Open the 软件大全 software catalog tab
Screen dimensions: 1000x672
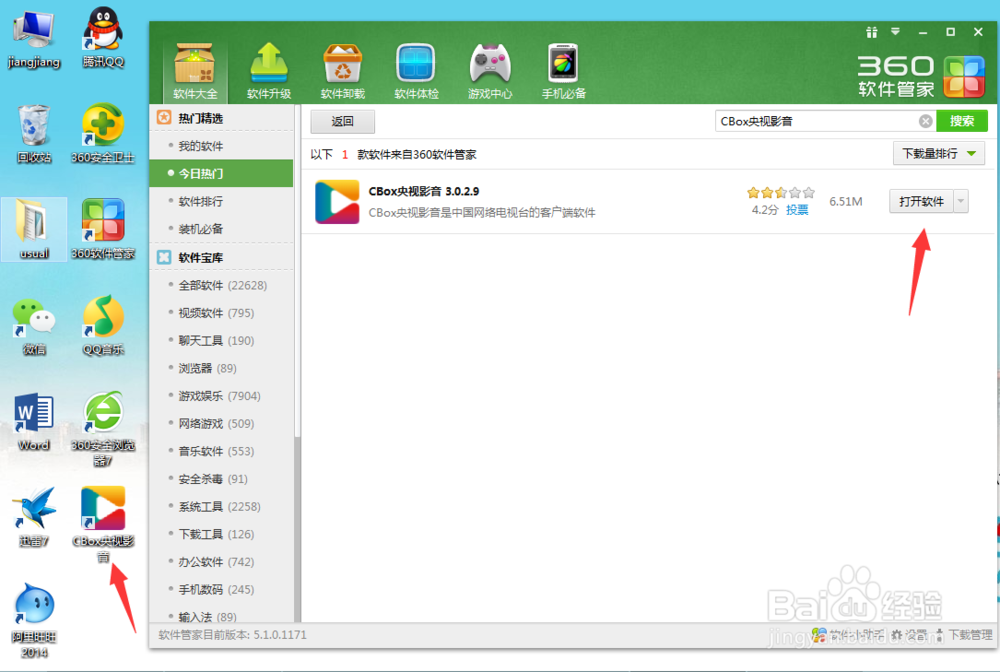[x=195, y=71]
